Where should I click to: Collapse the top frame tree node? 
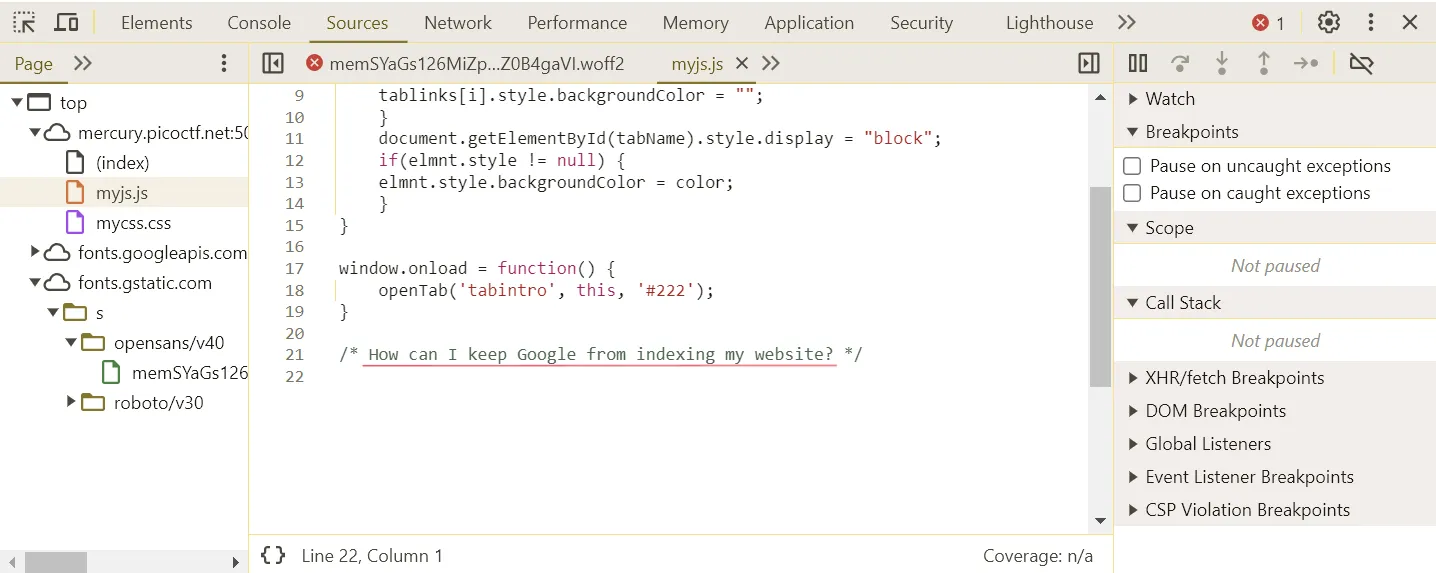tap(17, 102)
